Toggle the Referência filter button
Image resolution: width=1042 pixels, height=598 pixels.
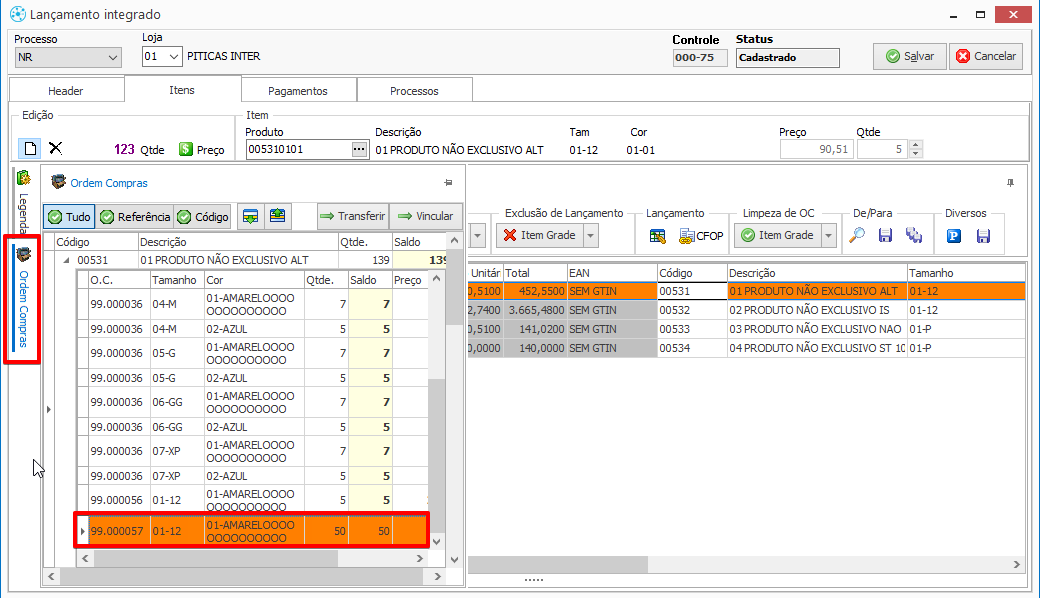point(135,216)
